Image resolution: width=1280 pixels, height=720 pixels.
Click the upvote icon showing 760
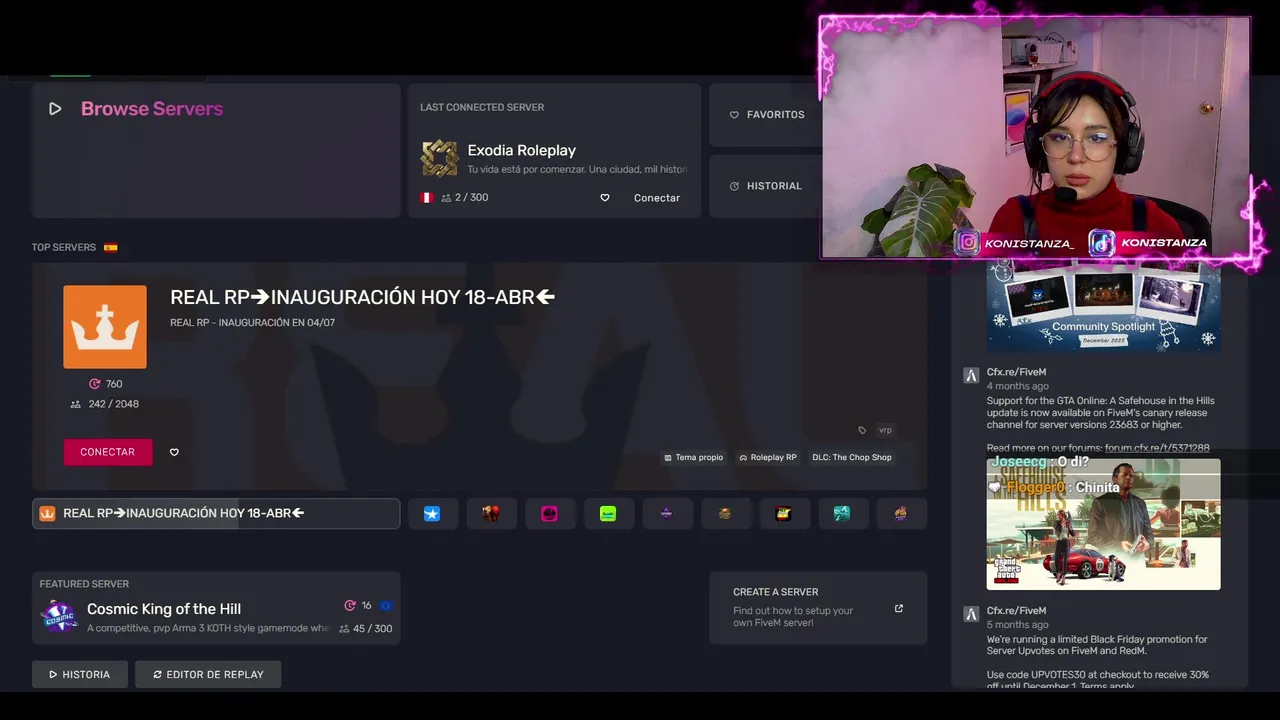click(95, 384)
